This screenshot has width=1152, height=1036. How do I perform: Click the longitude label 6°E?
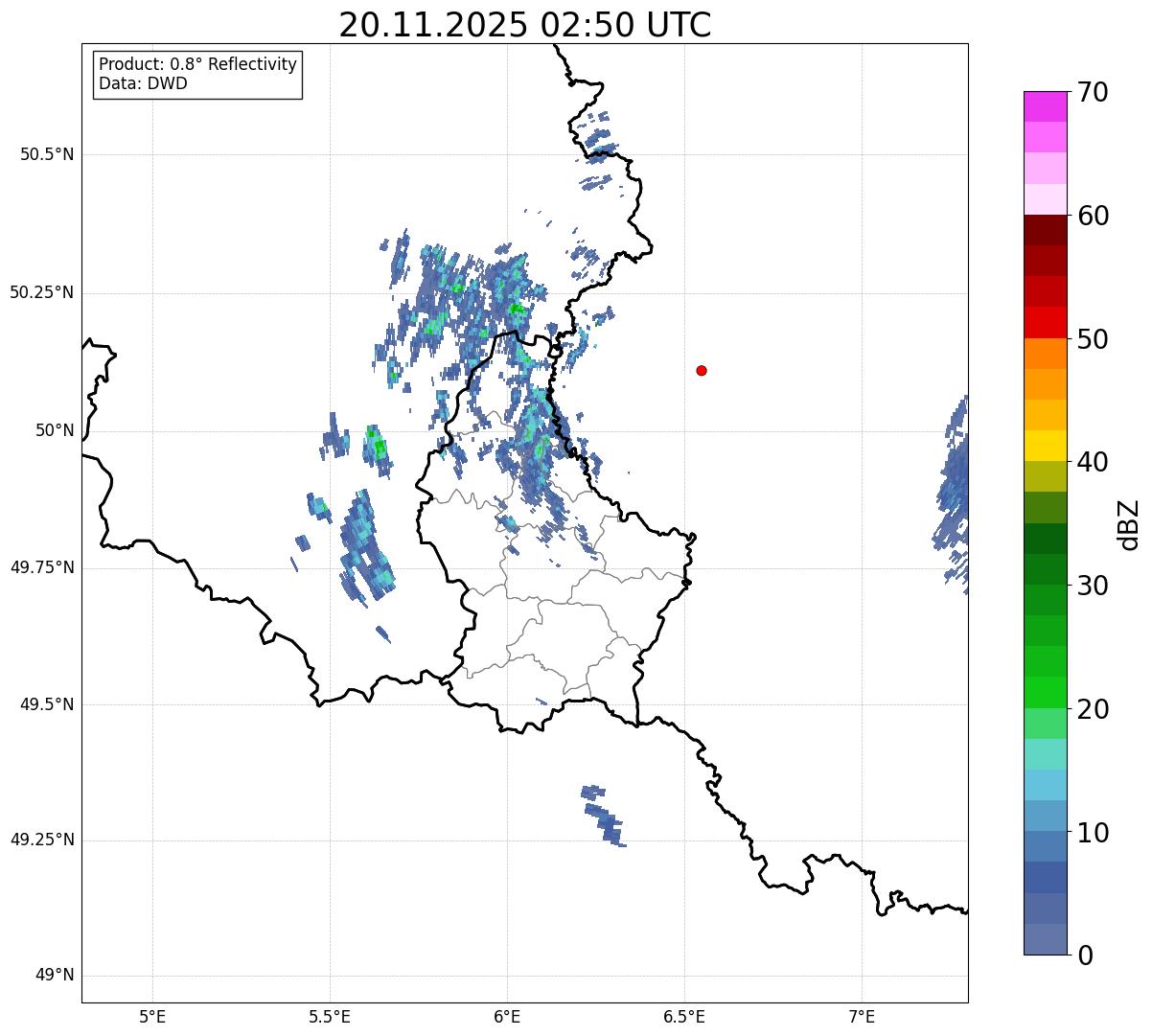coord(507,1017)
